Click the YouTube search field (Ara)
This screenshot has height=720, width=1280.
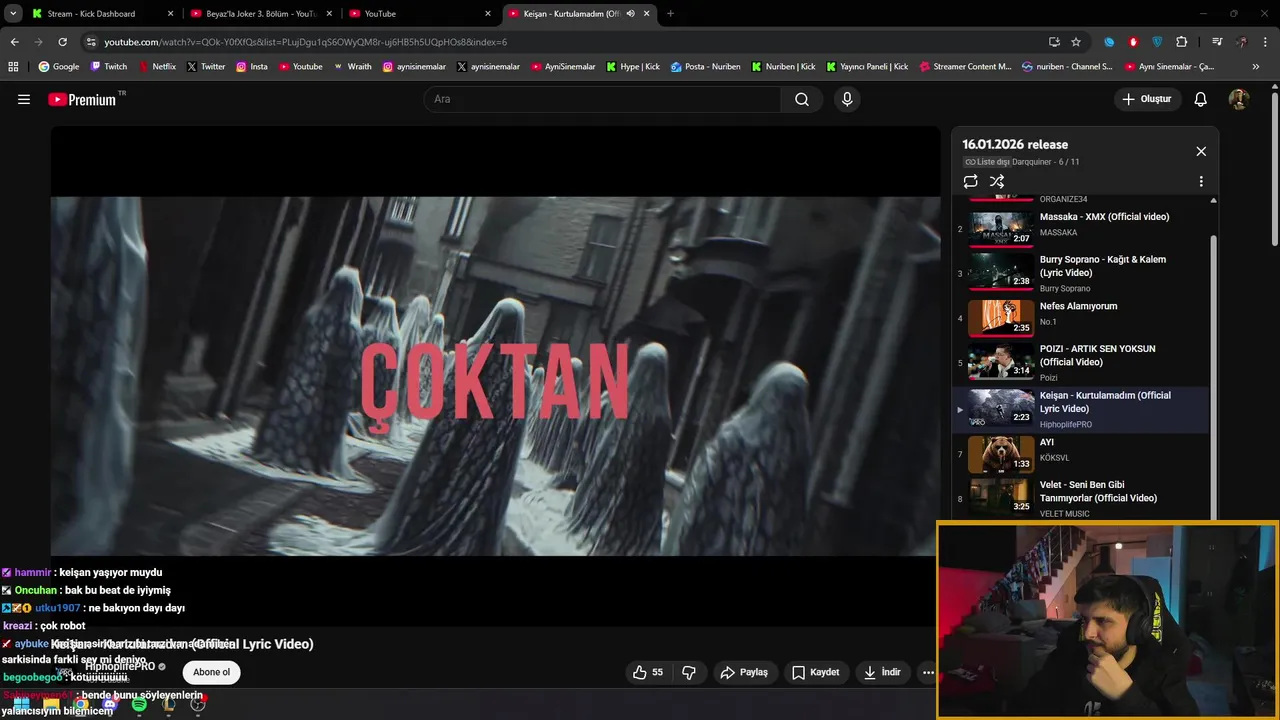tap(603, 99)
